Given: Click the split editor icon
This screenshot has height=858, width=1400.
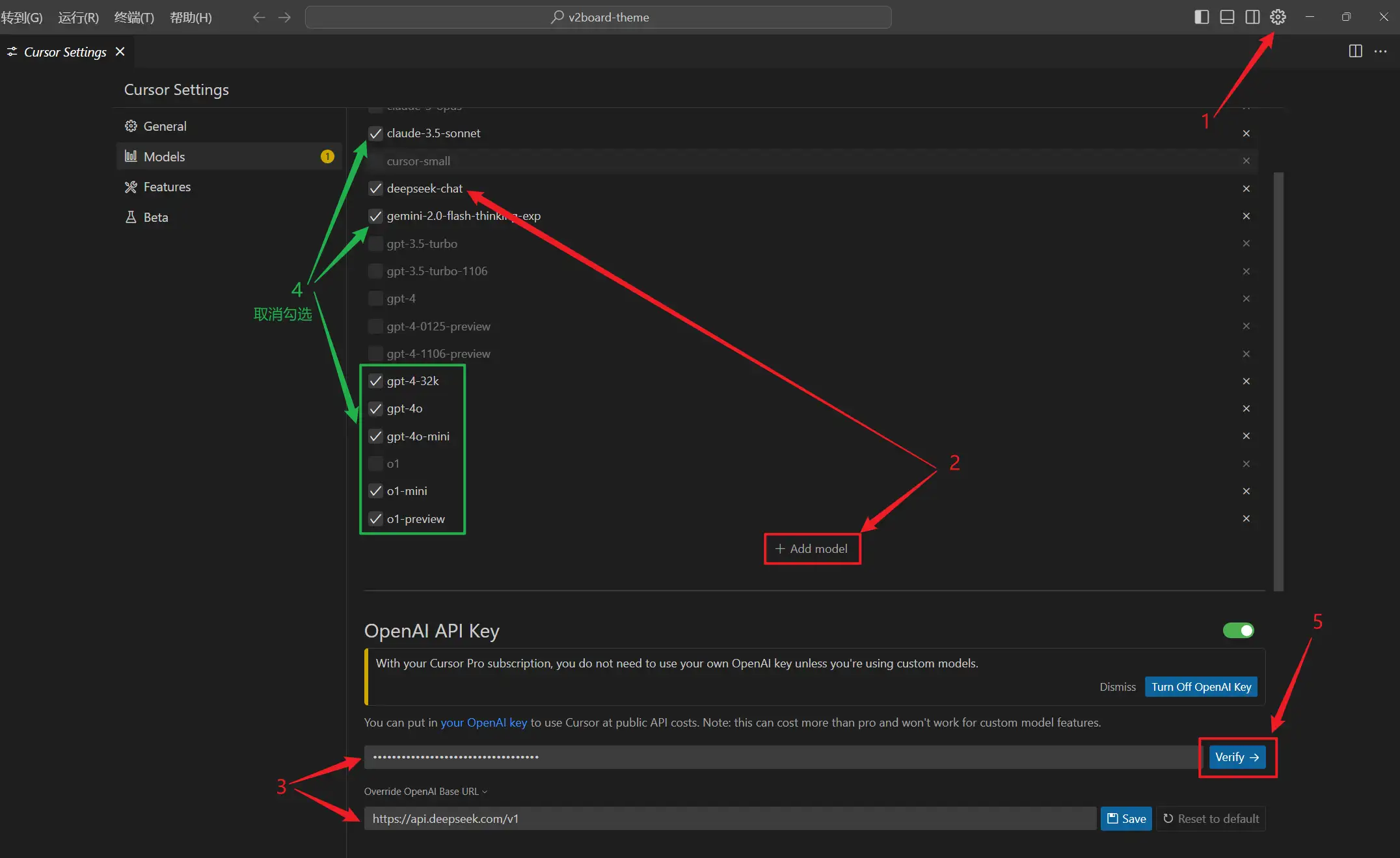Looking at the screenshot, I should [1355, 51].
